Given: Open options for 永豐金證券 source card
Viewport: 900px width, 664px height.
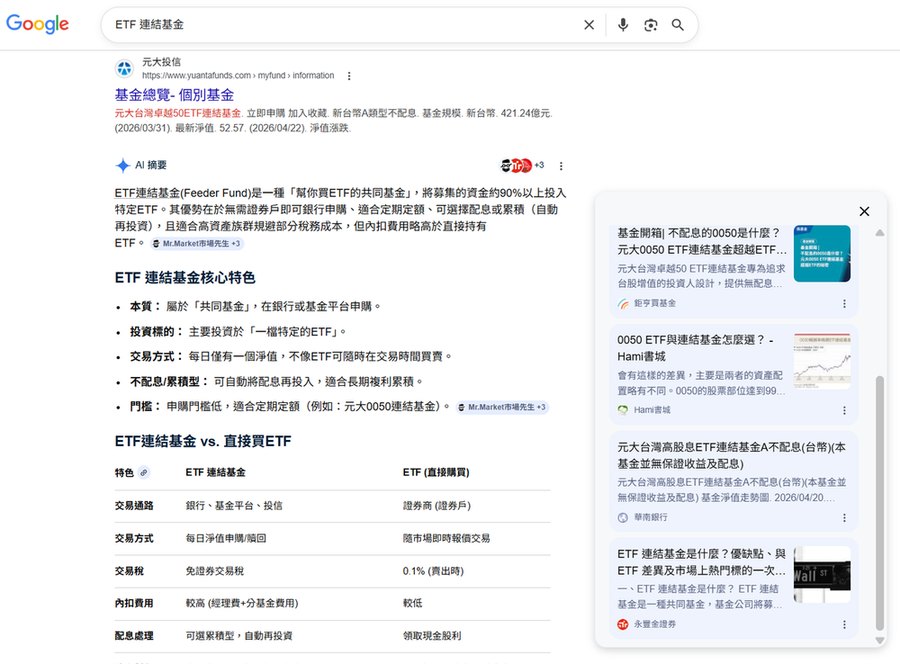Looking at the screenshot, I should [844, 624].
